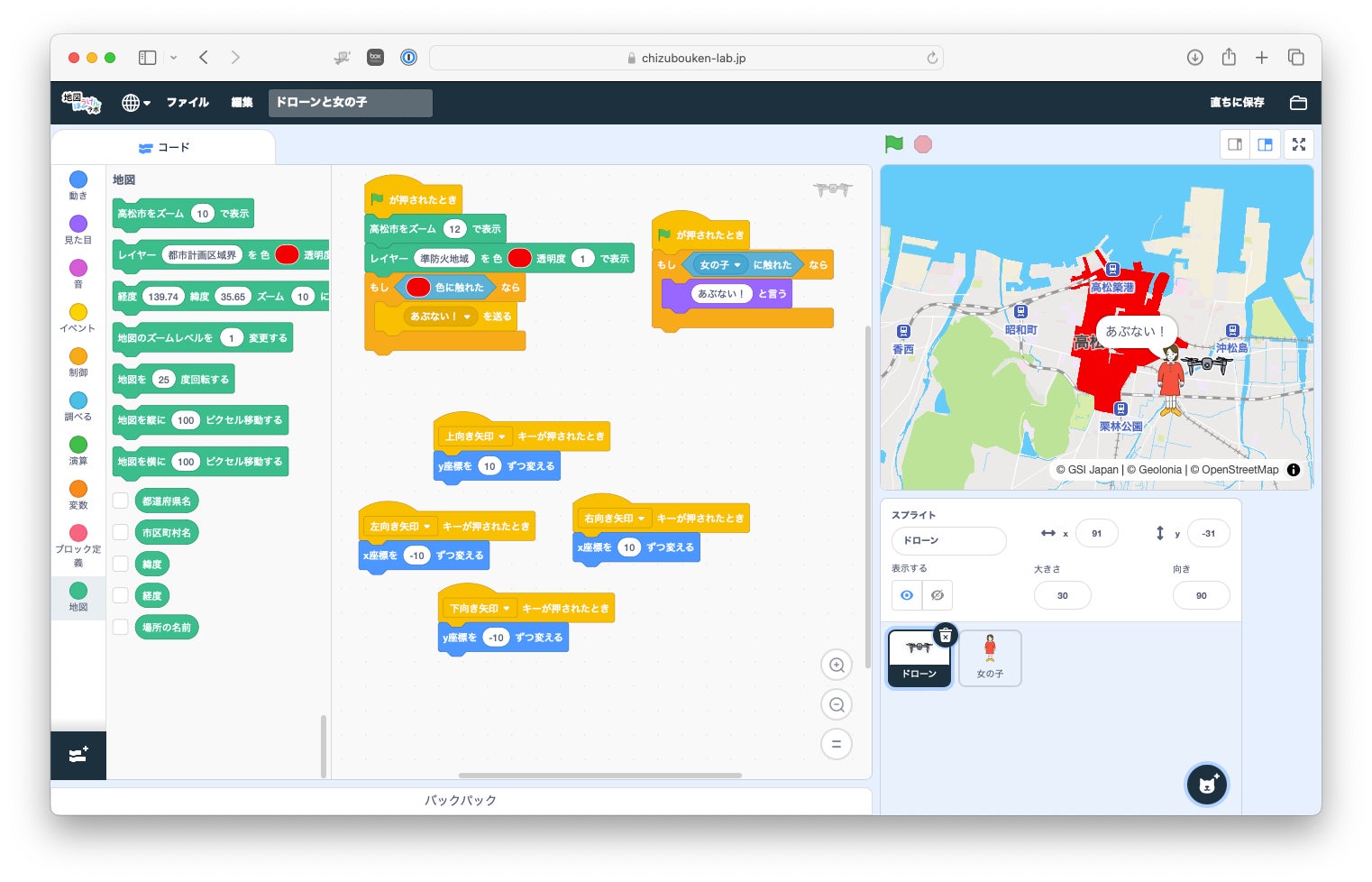Reset workspace zoom with the equals icon
Screen dimensions: 1372x882
(x=837, y=744)
